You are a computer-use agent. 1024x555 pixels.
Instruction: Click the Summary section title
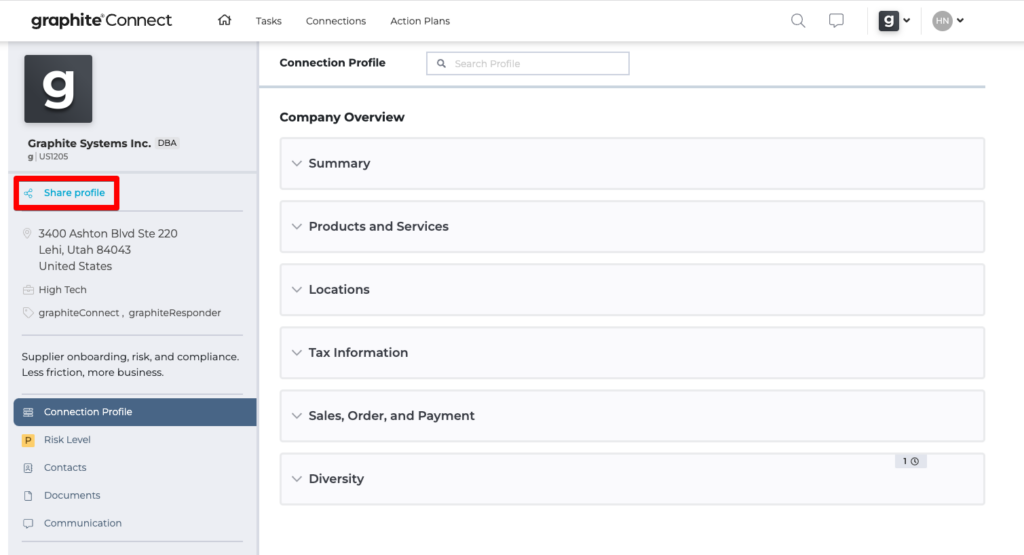point(340,163)
